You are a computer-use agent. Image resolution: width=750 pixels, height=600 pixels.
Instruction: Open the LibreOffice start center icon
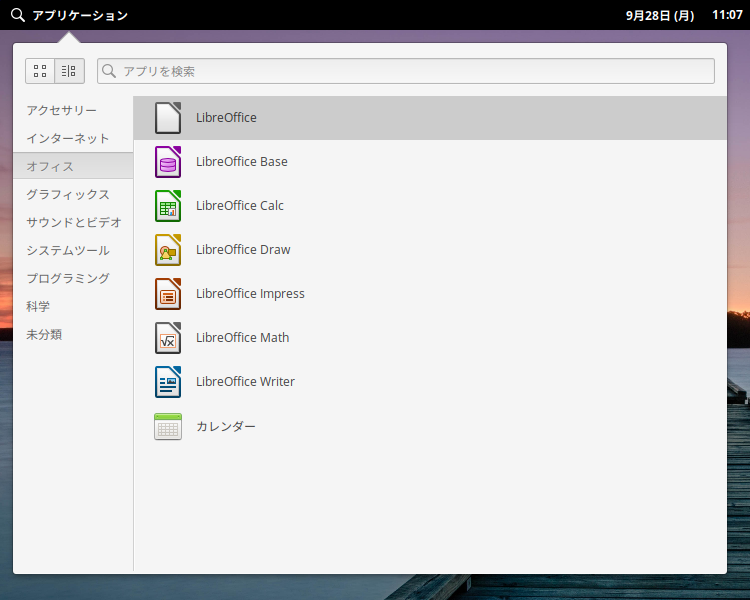(168, 118)
